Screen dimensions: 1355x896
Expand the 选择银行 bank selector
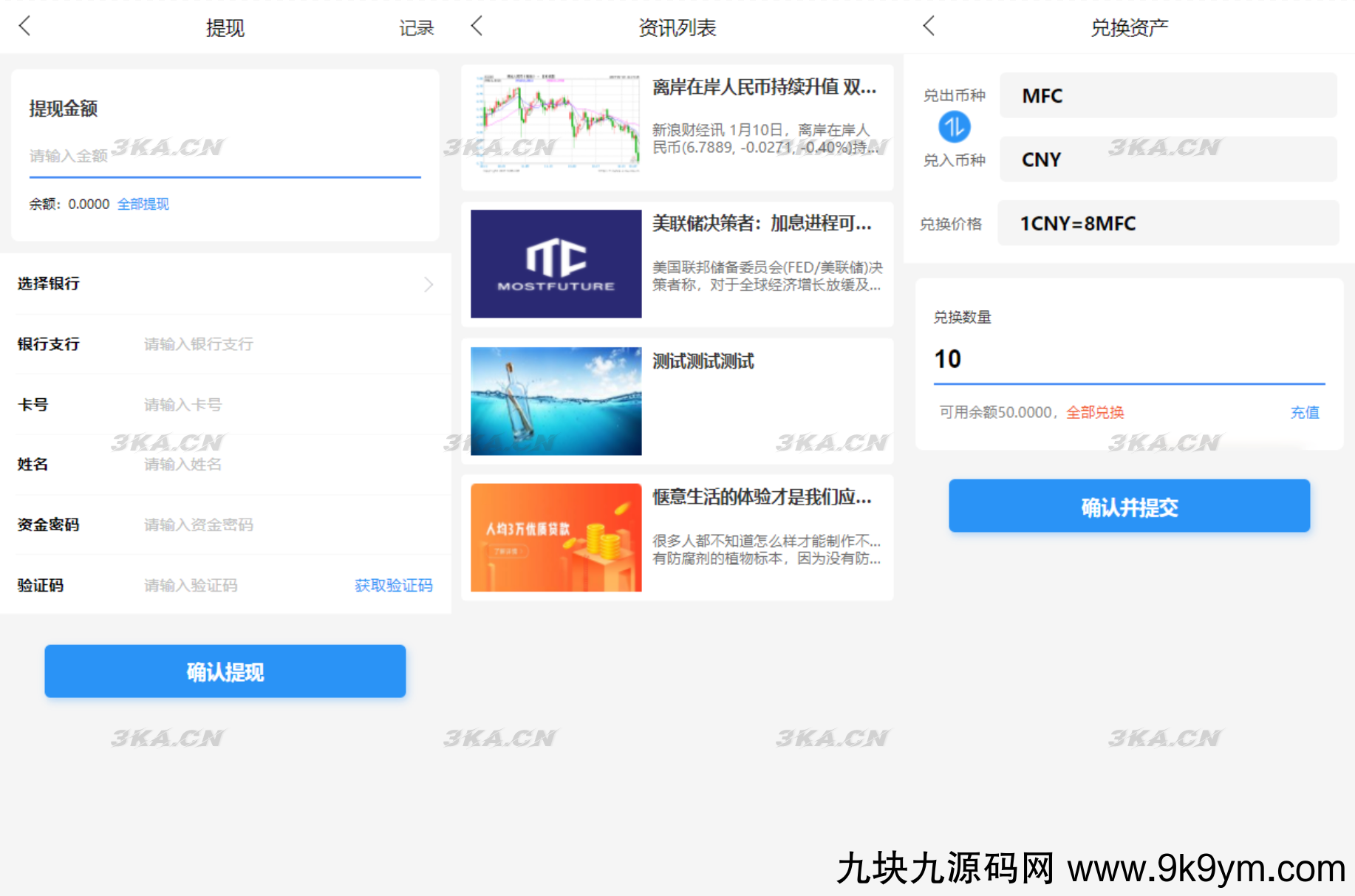(x=225, y=284)
